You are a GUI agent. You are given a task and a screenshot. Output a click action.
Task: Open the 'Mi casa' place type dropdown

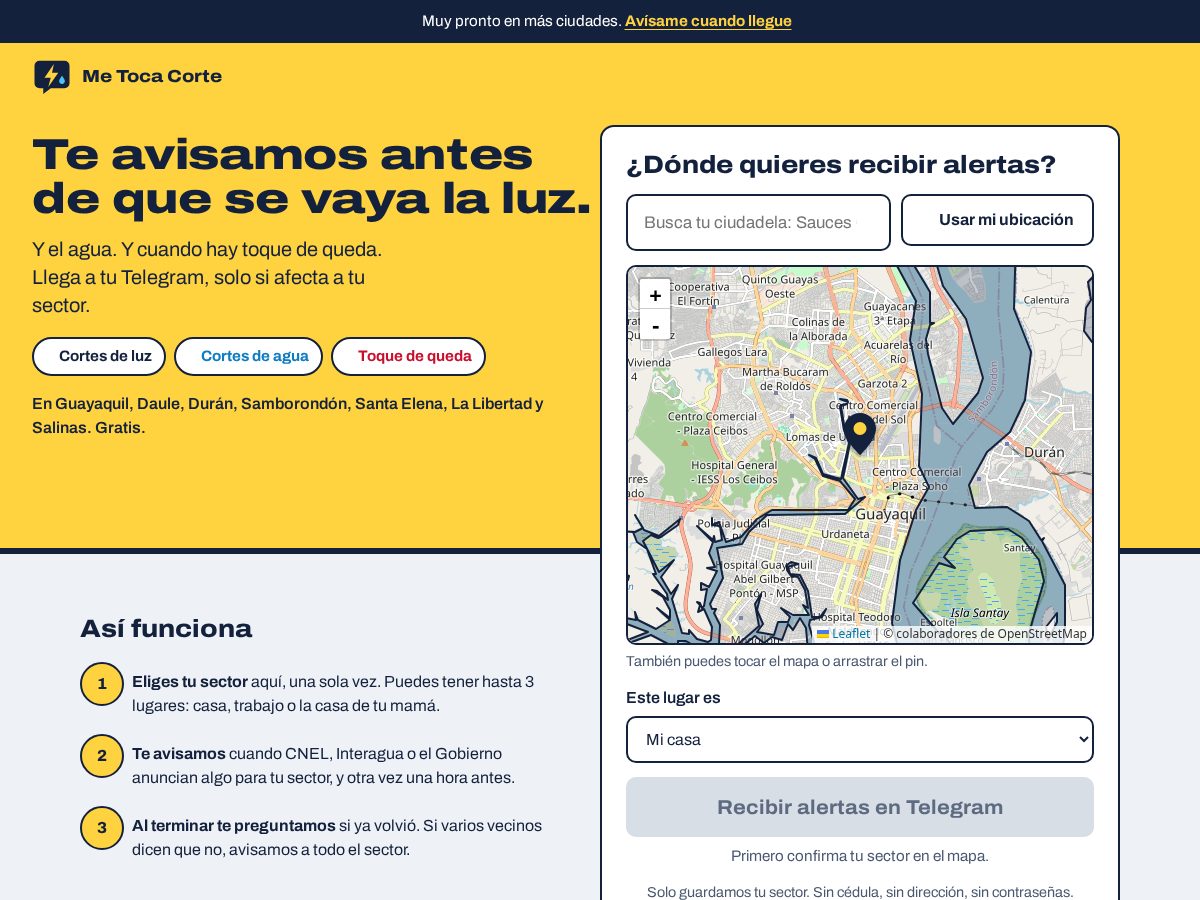point(860,739)
